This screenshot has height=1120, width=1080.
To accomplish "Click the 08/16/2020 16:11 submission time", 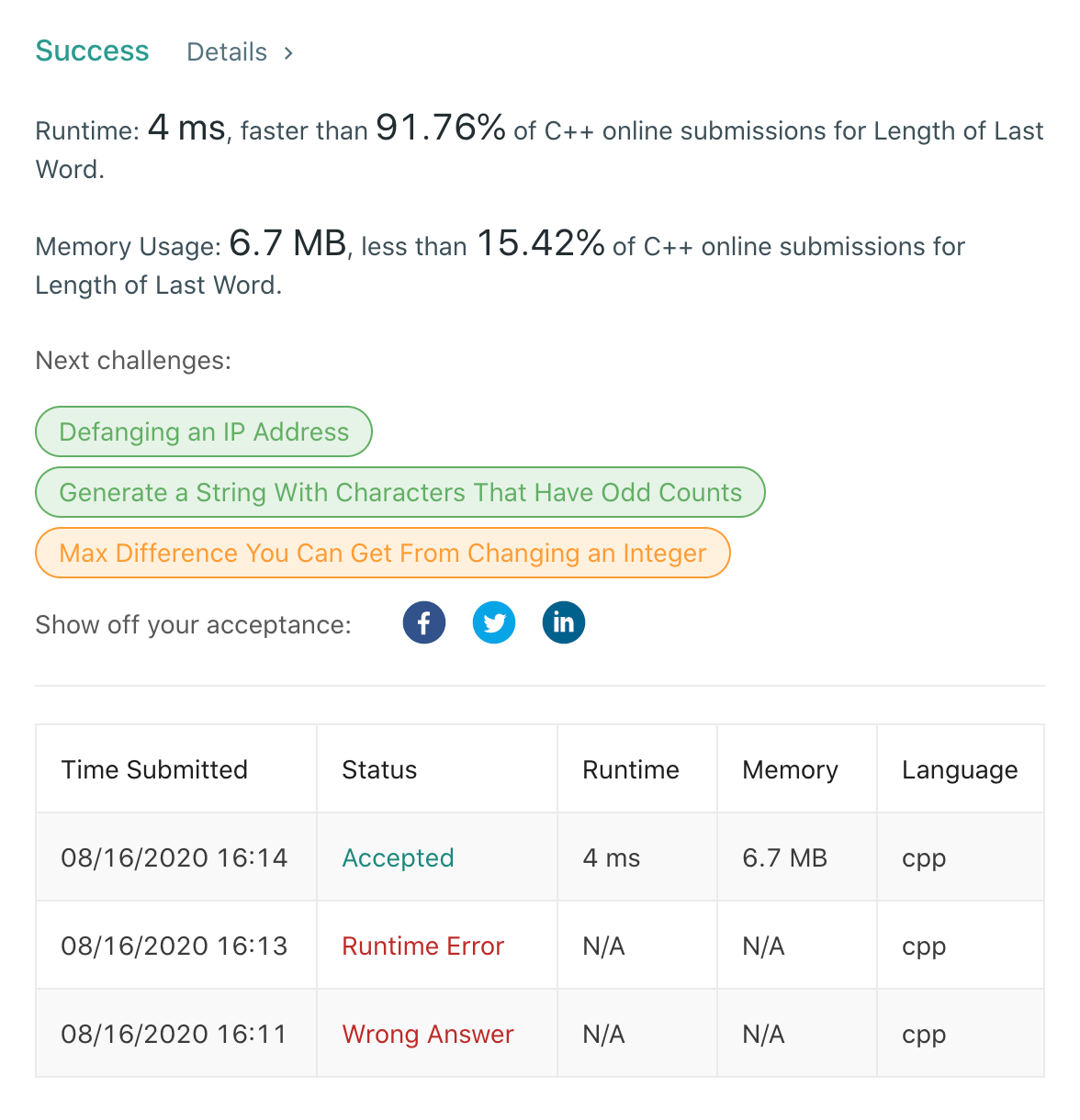I will point(174,1034).
